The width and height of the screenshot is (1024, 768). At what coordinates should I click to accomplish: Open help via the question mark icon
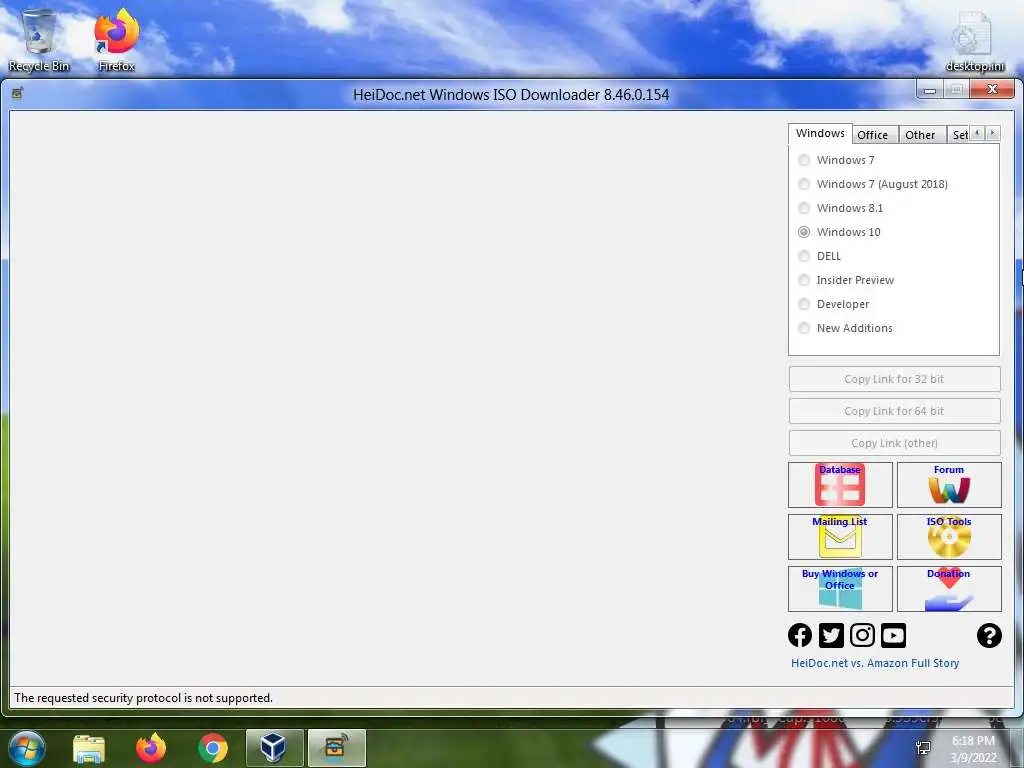point(989,635)
